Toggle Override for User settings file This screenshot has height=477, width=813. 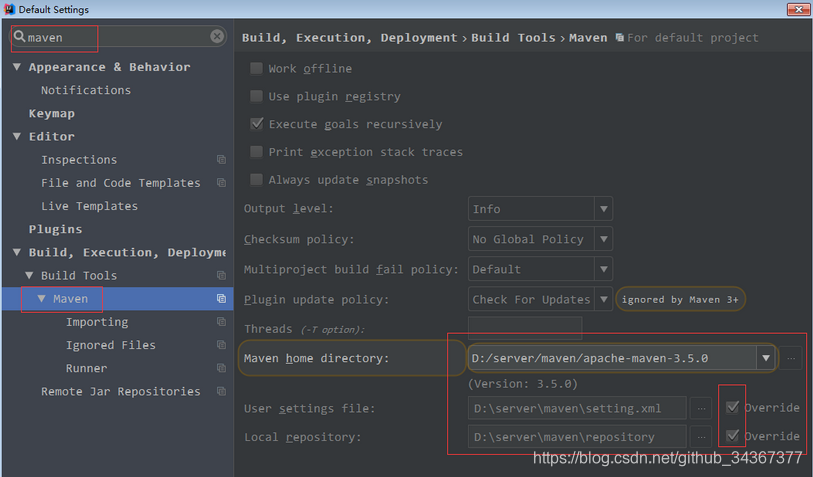[x=732, y=408]
